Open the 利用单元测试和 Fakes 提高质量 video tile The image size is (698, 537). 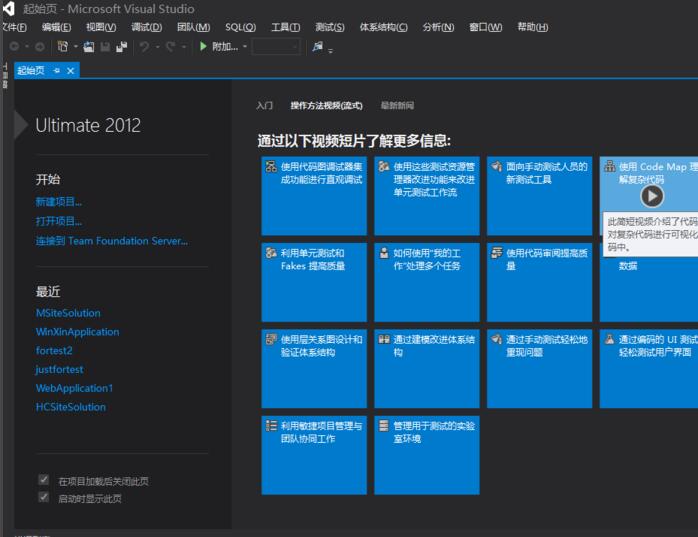pos(314,282)
